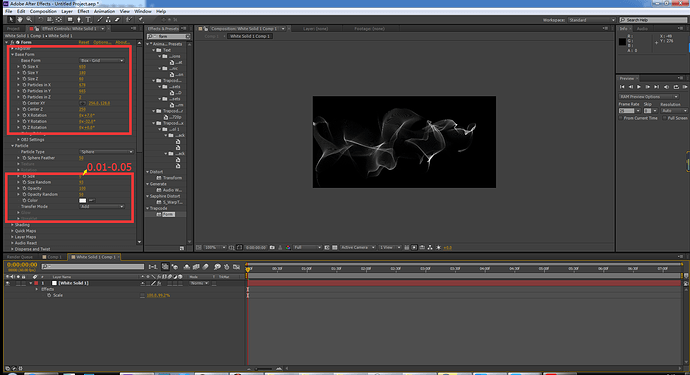Open the Animation menu
690x375 pixels.
click(104, 11)
